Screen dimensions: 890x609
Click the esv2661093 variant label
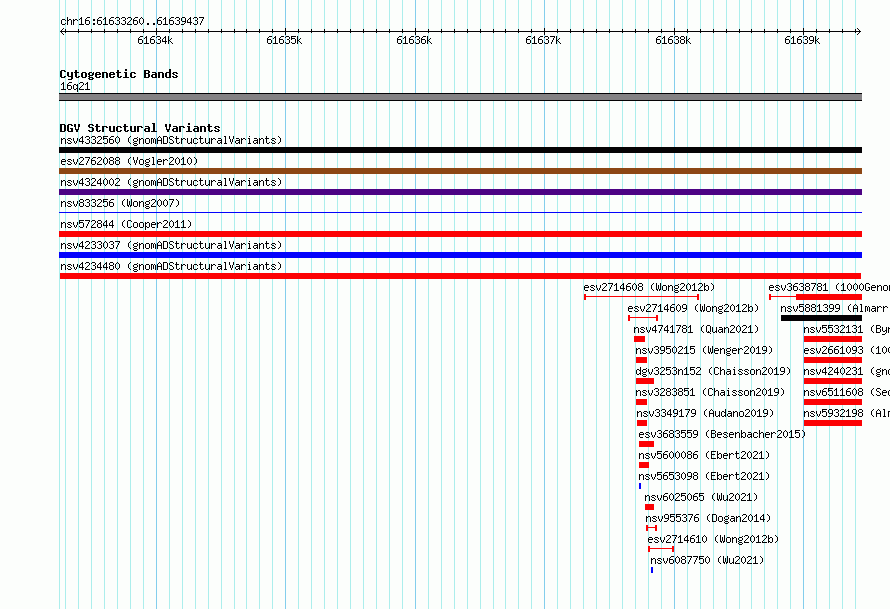tap(846, 350)
